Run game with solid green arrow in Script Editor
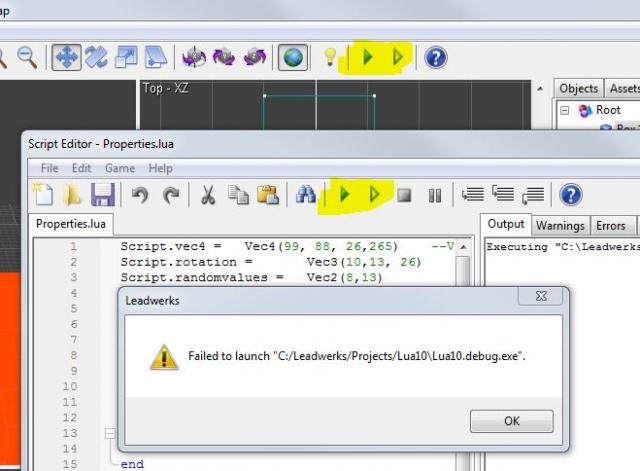Image resolution: width=640 pixels, height=471 pixels. pos(344,194)
